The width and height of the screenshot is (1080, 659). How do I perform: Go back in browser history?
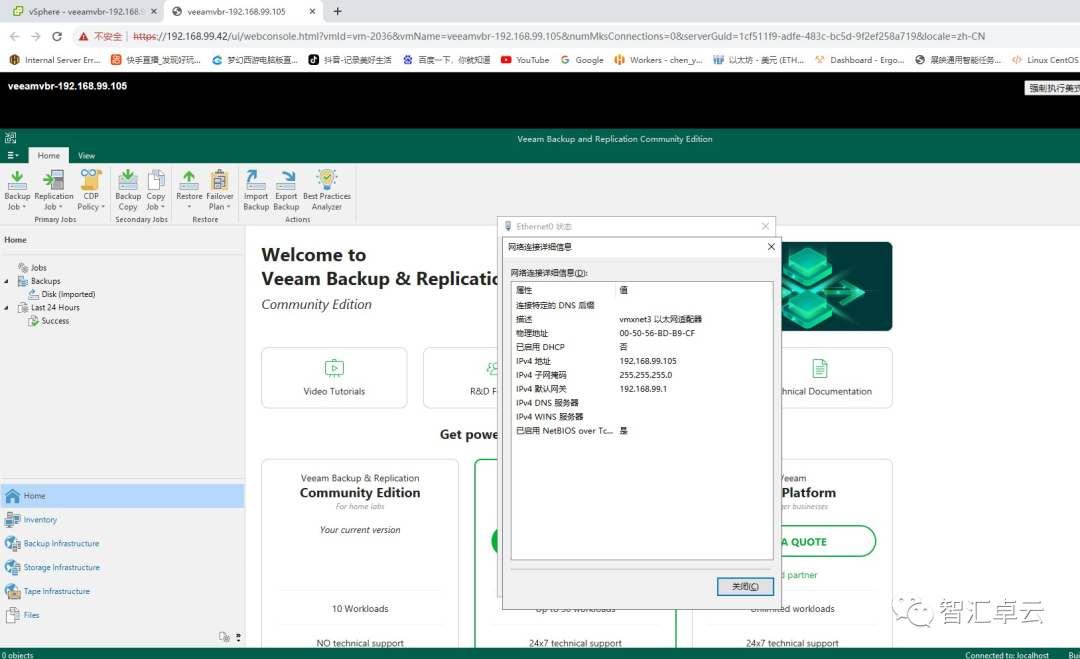[x=14, y=36]
